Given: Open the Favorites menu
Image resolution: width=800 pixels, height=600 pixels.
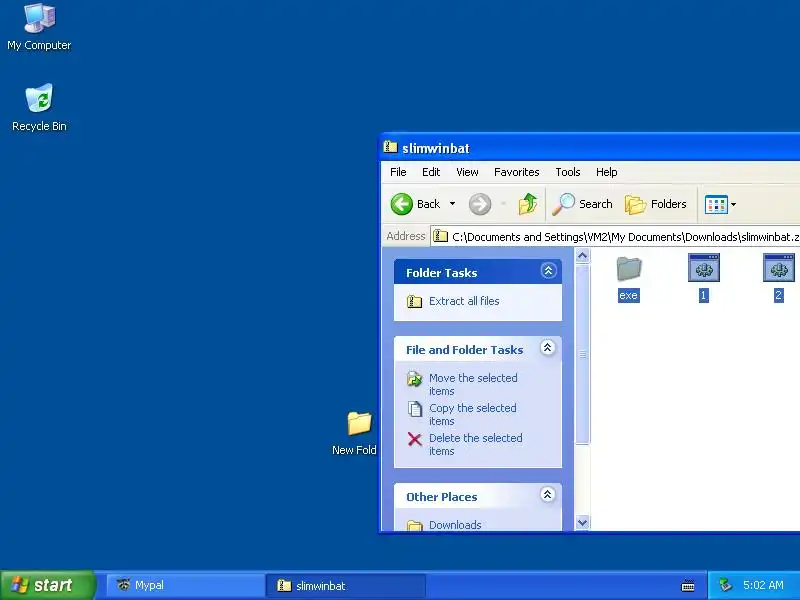Looking at the screenshot, I should click(x=516, y=172).
